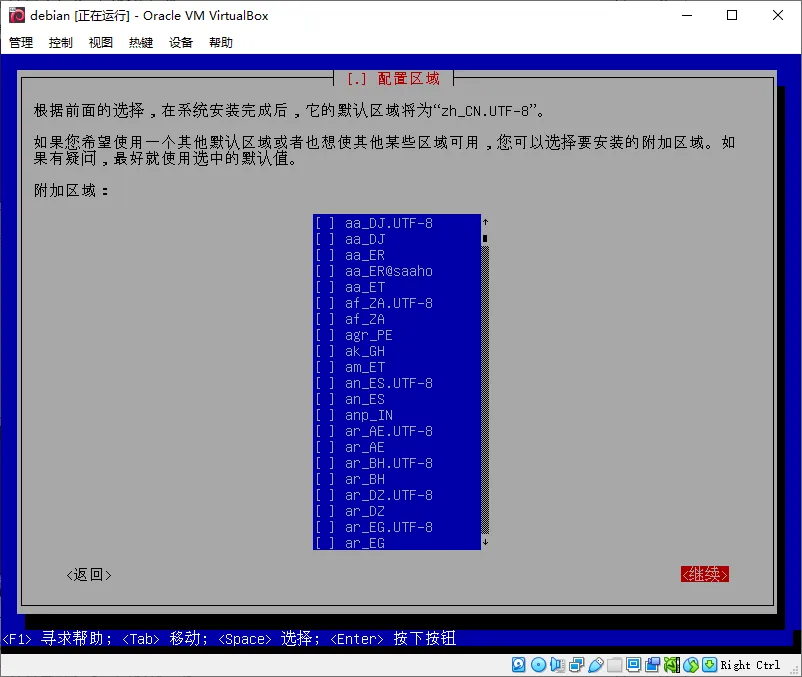Image resolution: width=802 pixels, height=677 pixels.
Task: Select the ak_GH row
Action: (x=396, y=351)
